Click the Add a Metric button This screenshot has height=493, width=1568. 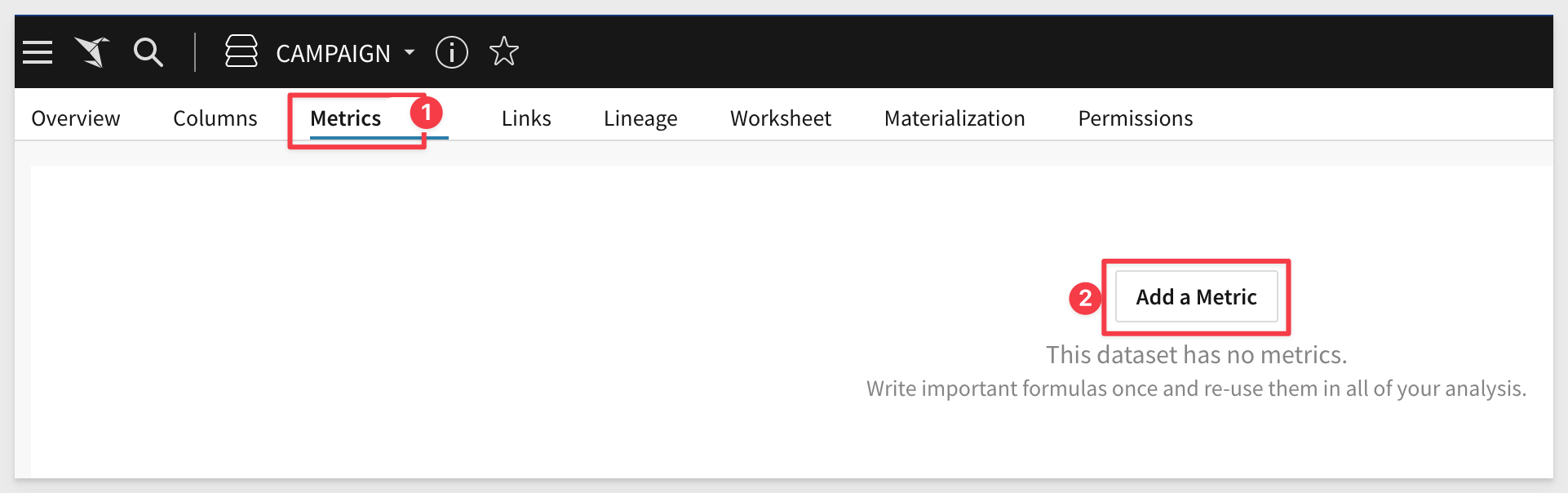point(1197,297)
